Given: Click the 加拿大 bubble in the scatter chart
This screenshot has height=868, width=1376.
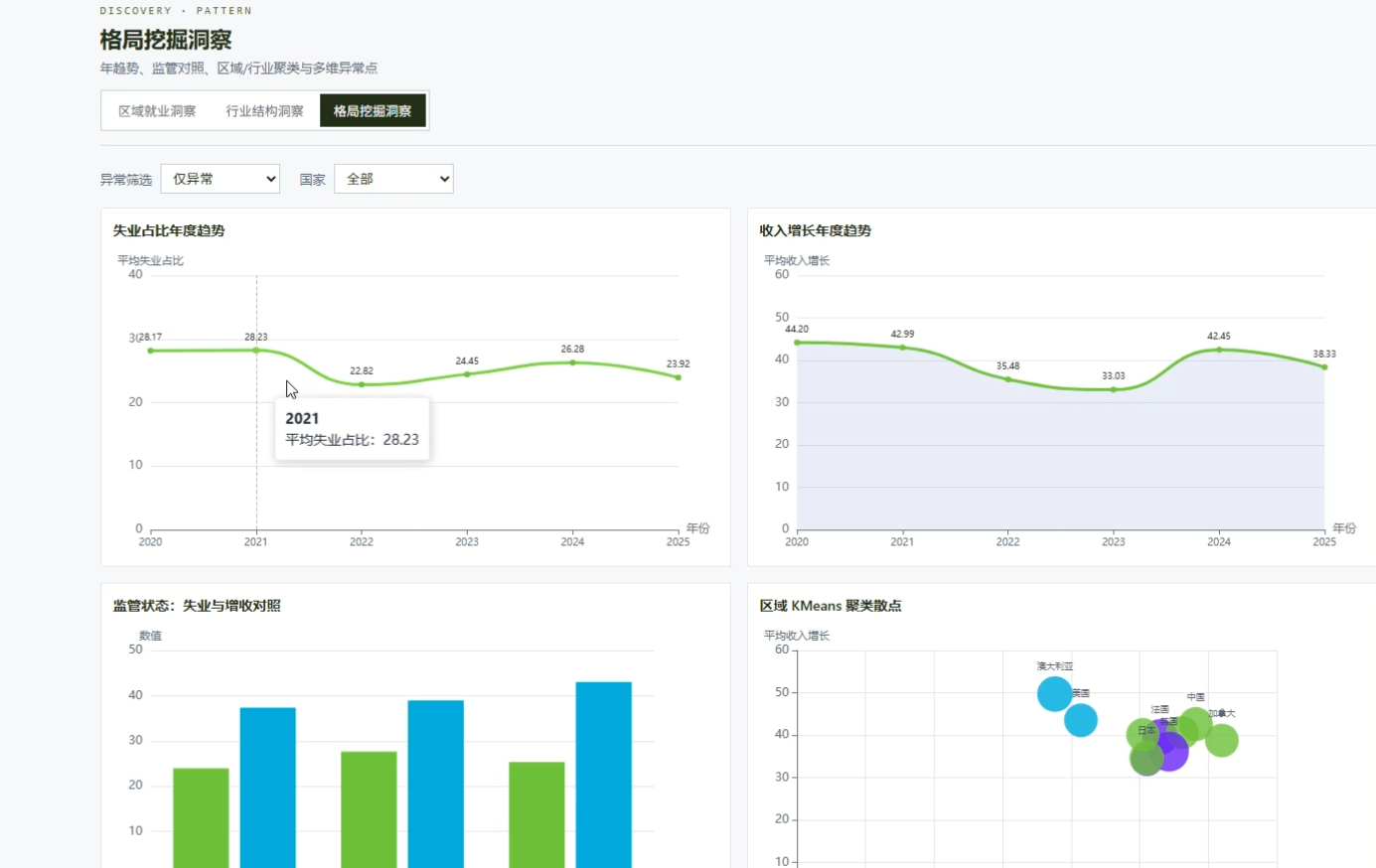Looking at the screenshot, I should 1222,740.
